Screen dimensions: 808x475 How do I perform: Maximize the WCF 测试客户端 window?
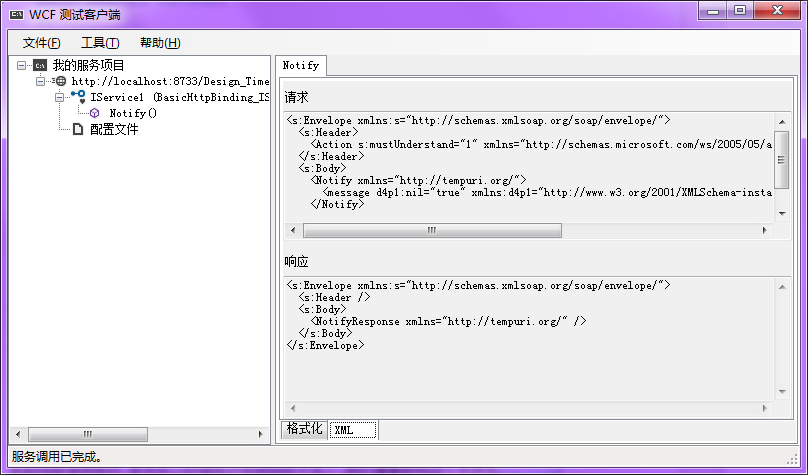[740, 11]
